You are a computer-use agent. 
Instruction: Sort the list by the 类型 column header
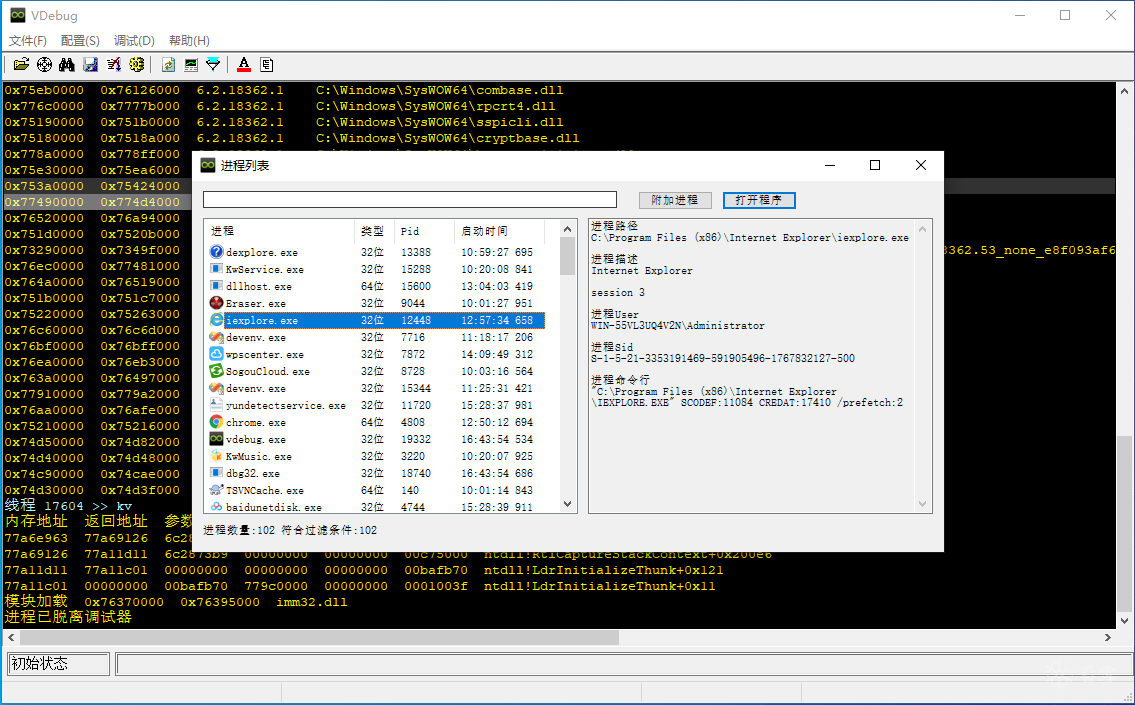374,231
